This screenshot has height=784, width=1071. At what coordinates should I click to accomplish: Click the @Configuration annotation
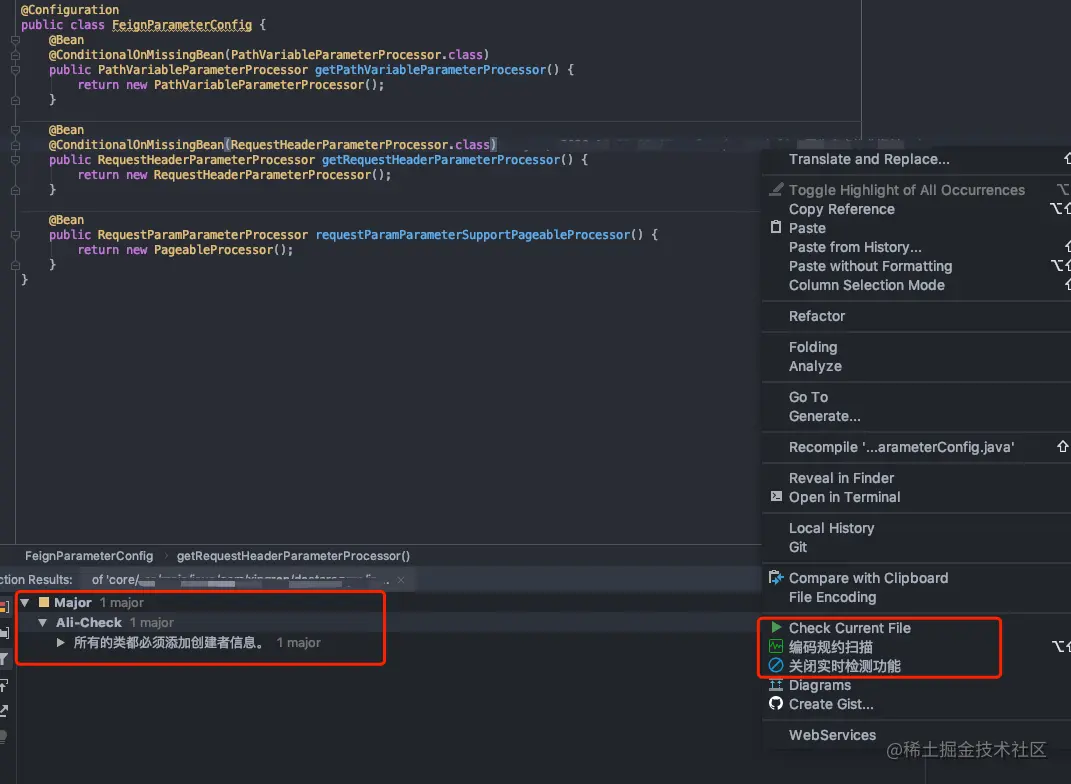pyautogui.click(x=70, y=10)
